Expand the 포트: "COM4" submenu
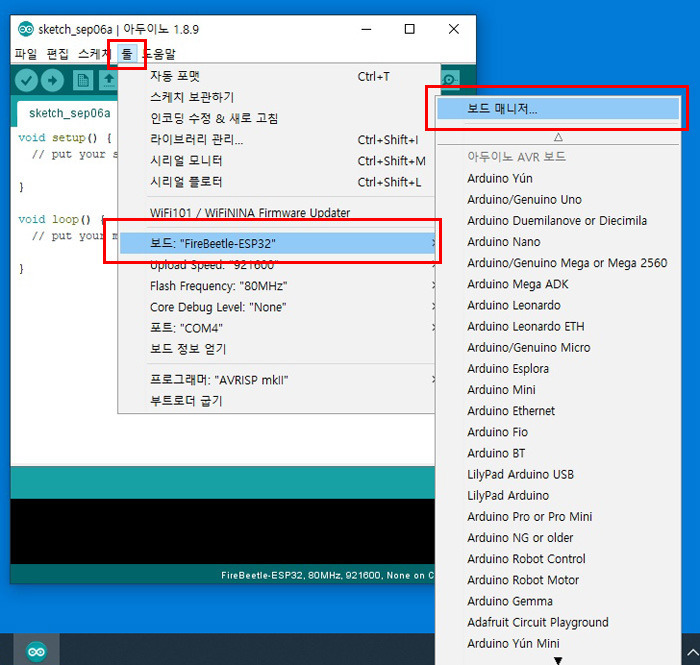 (277, 328)
